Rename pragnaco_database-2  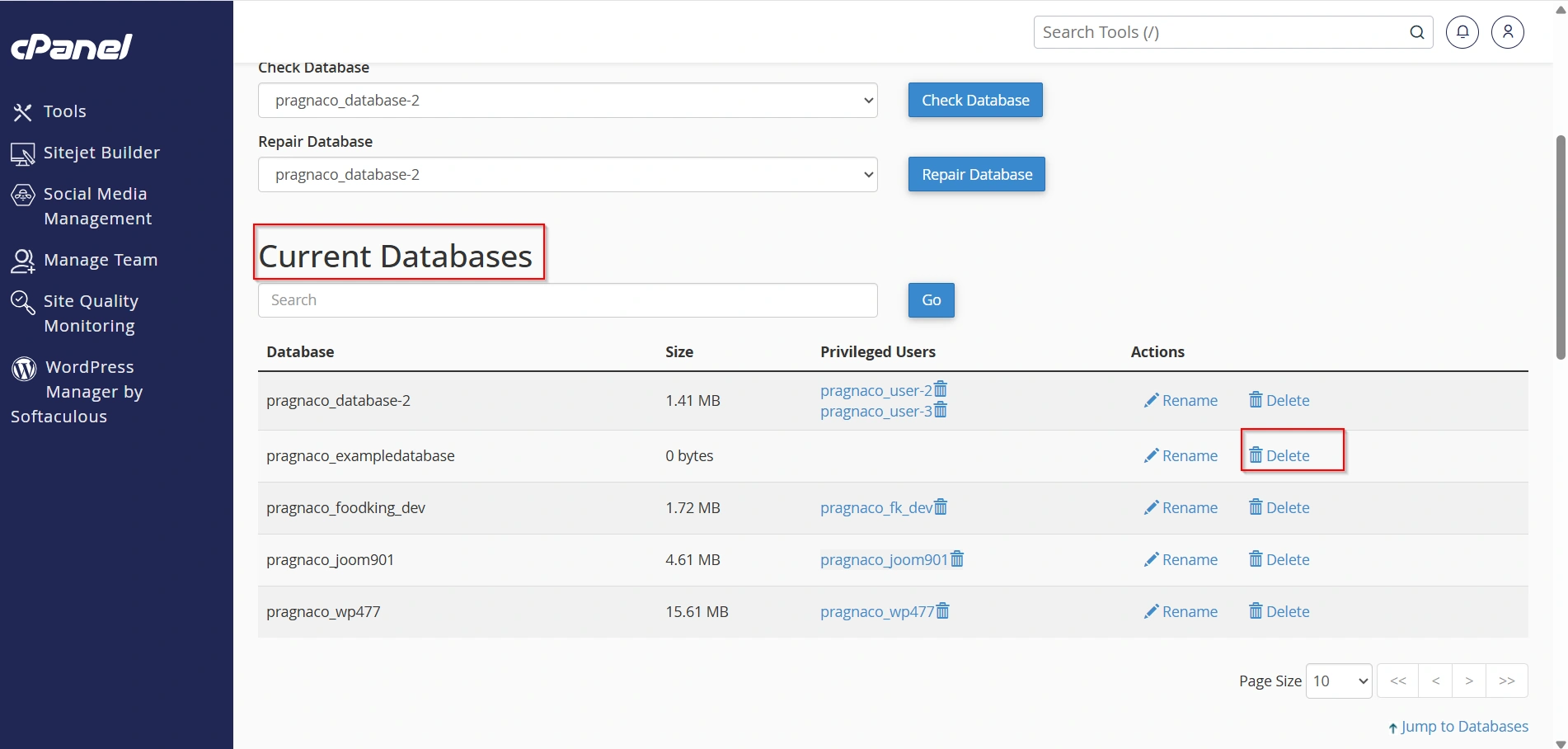click(x=1181, y=400)
